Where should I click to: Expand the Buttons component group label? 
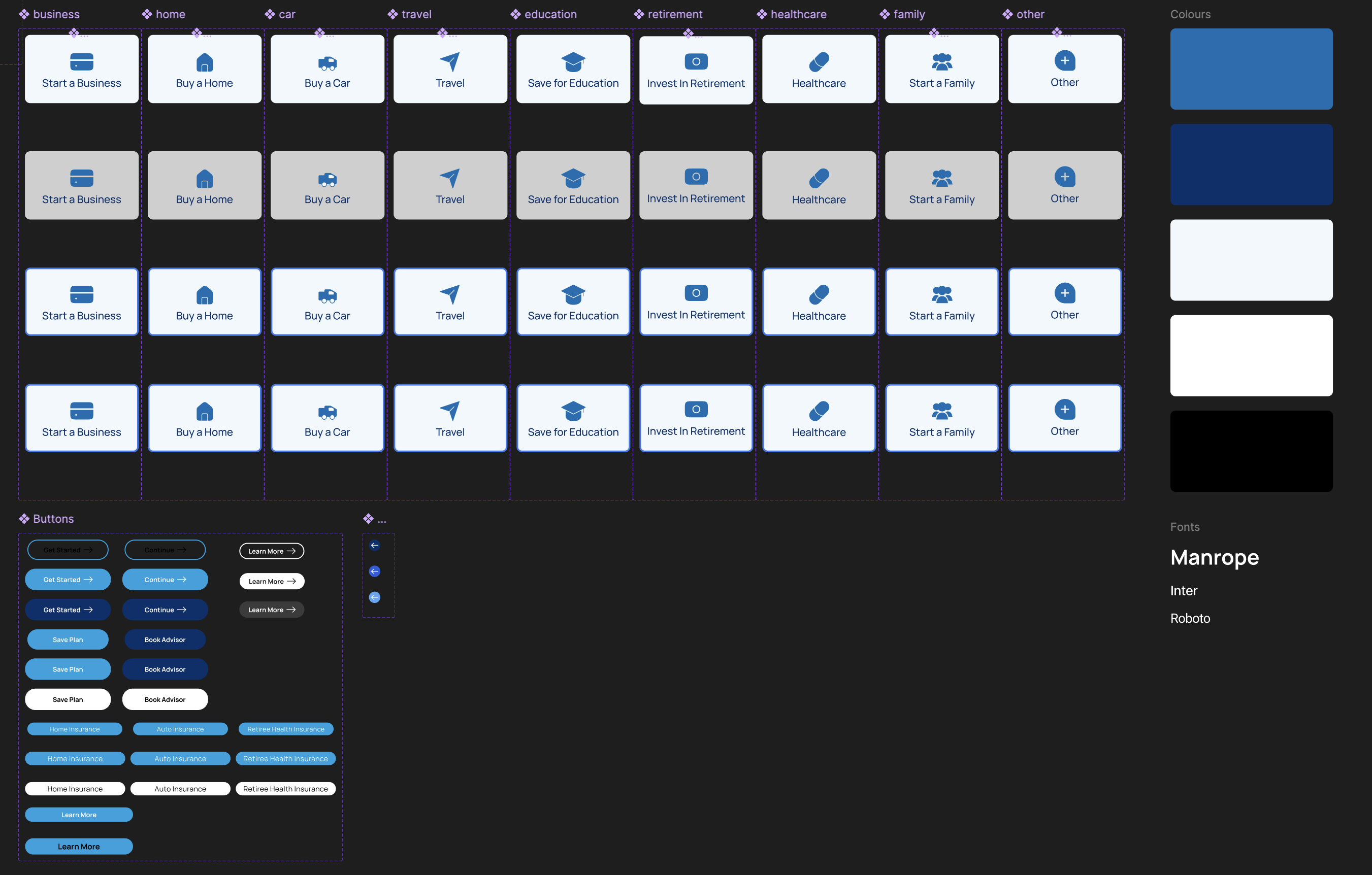click(x=53, y=518)
